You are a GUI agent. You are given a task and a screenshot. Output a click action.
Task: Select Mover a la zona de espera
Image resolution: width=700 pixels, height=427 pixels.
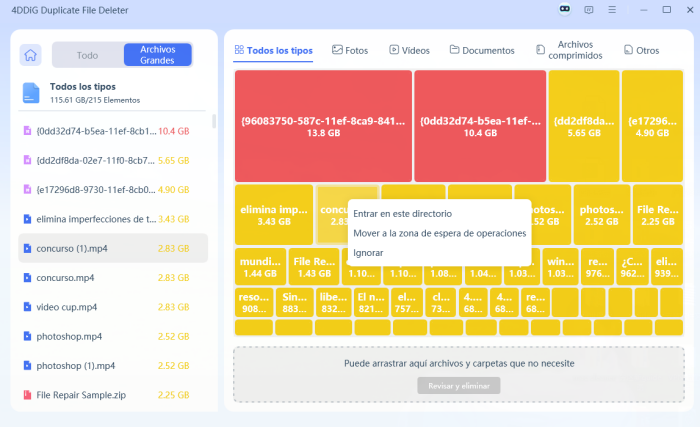pyautogui.click(x=439, y=233)
